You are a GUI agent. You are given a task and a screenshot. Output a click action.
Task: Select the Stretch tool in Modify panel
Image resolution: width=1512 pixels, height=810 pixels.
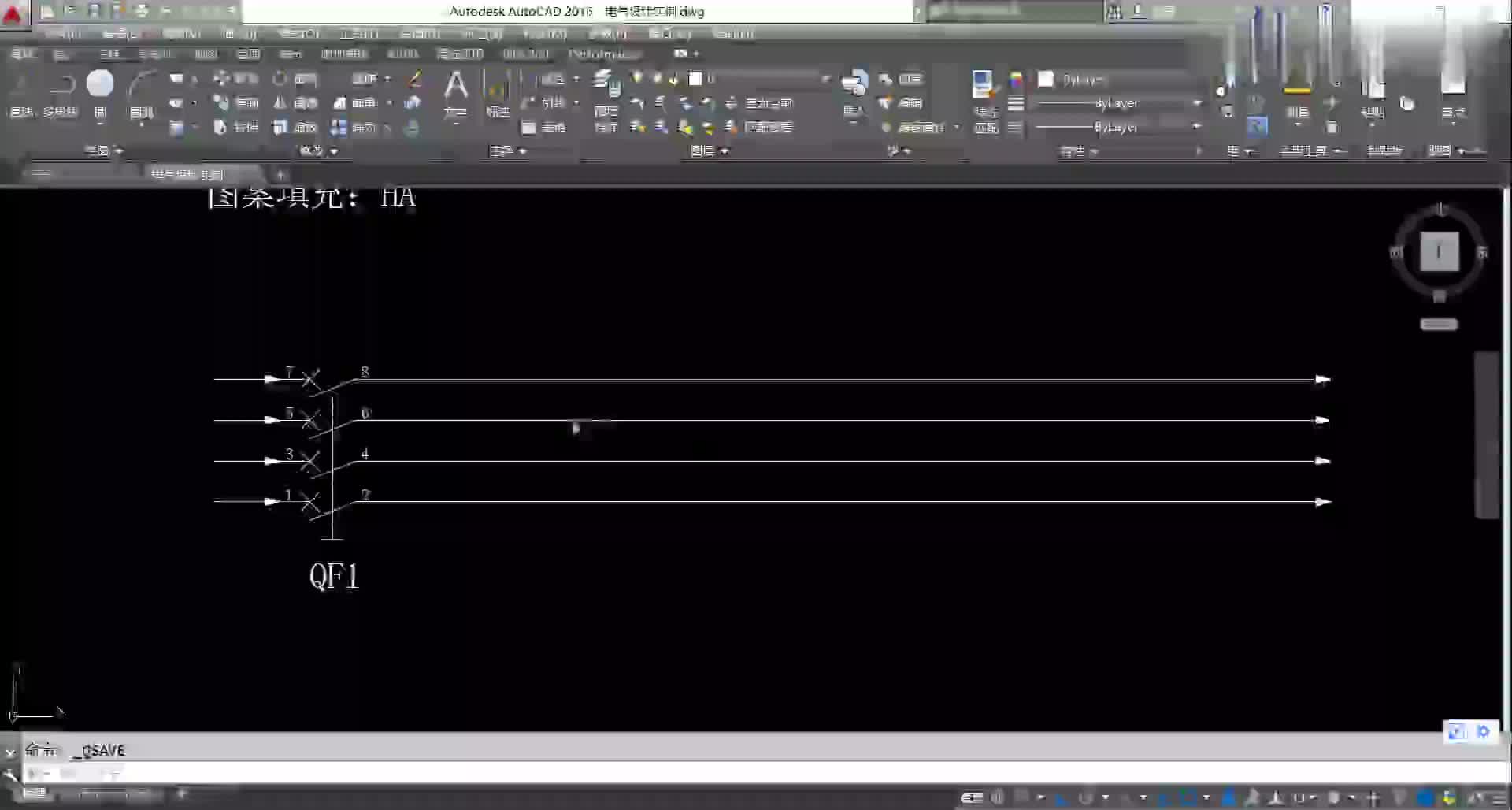pyautogui.click(x=235, y=127)
